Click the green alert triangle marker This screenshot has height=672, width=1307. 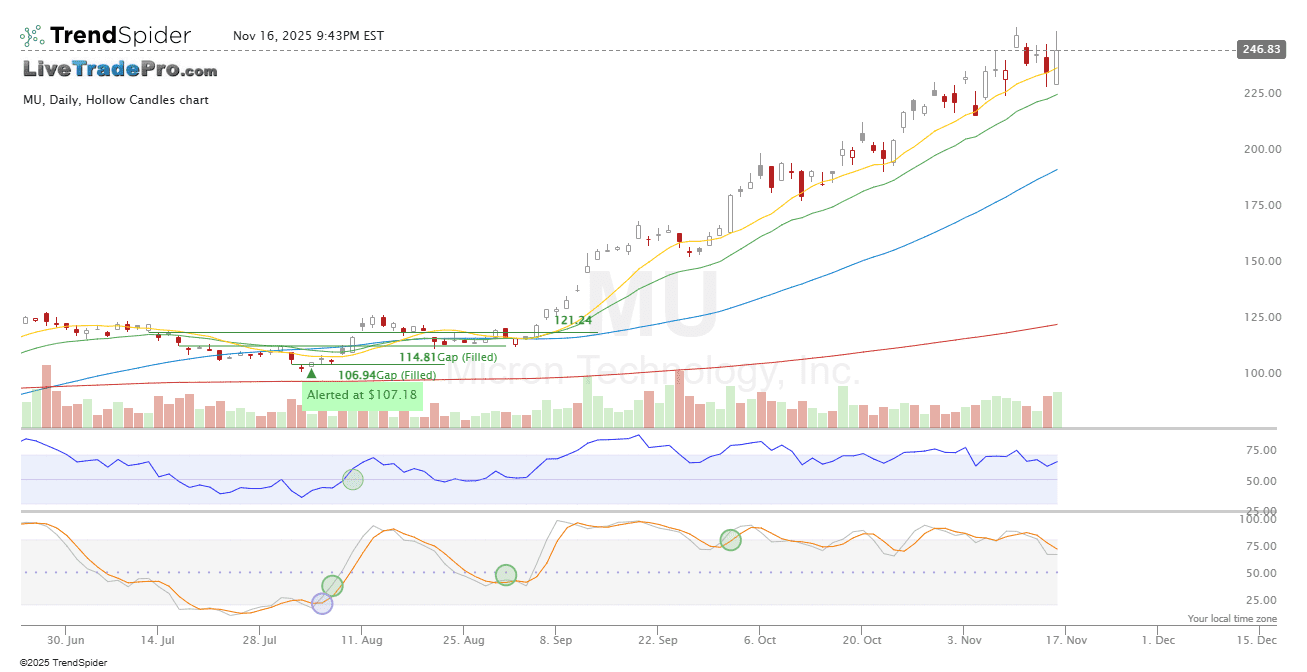(x=311, y=373)
